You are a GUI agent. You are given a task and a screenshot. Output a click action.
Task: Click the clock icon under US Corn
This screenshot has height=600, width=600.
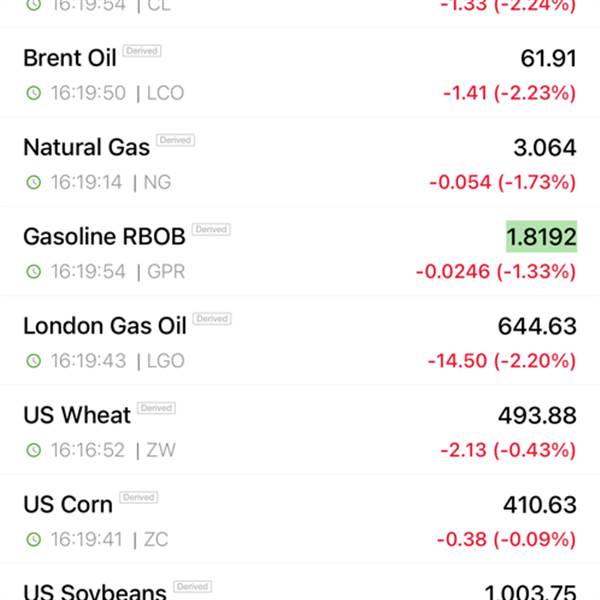coord(33,539)
